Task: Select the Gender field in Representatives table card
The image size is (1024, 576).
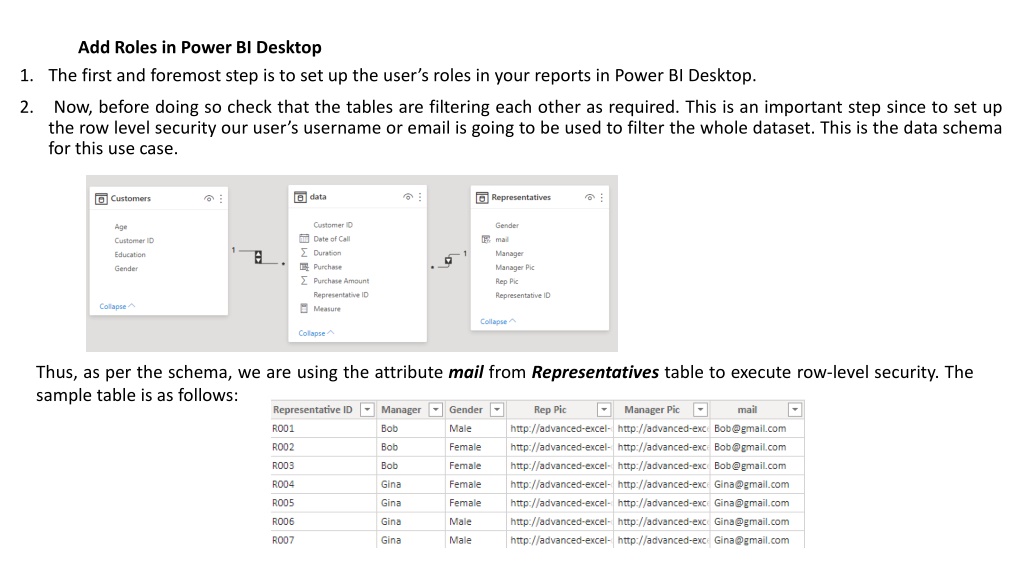Action: 507,225
